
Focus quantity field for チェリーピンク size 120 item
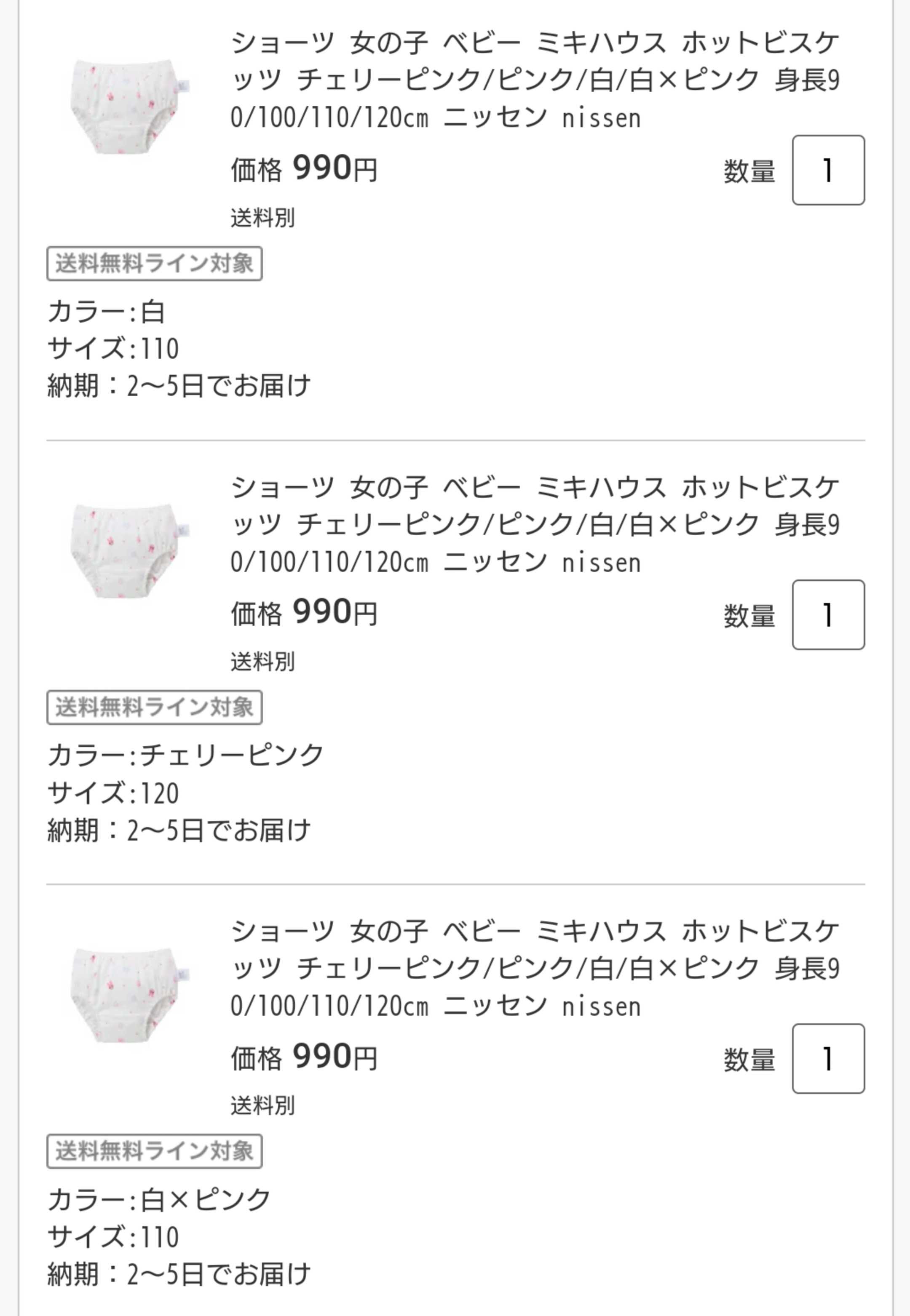tap(828, 615)
